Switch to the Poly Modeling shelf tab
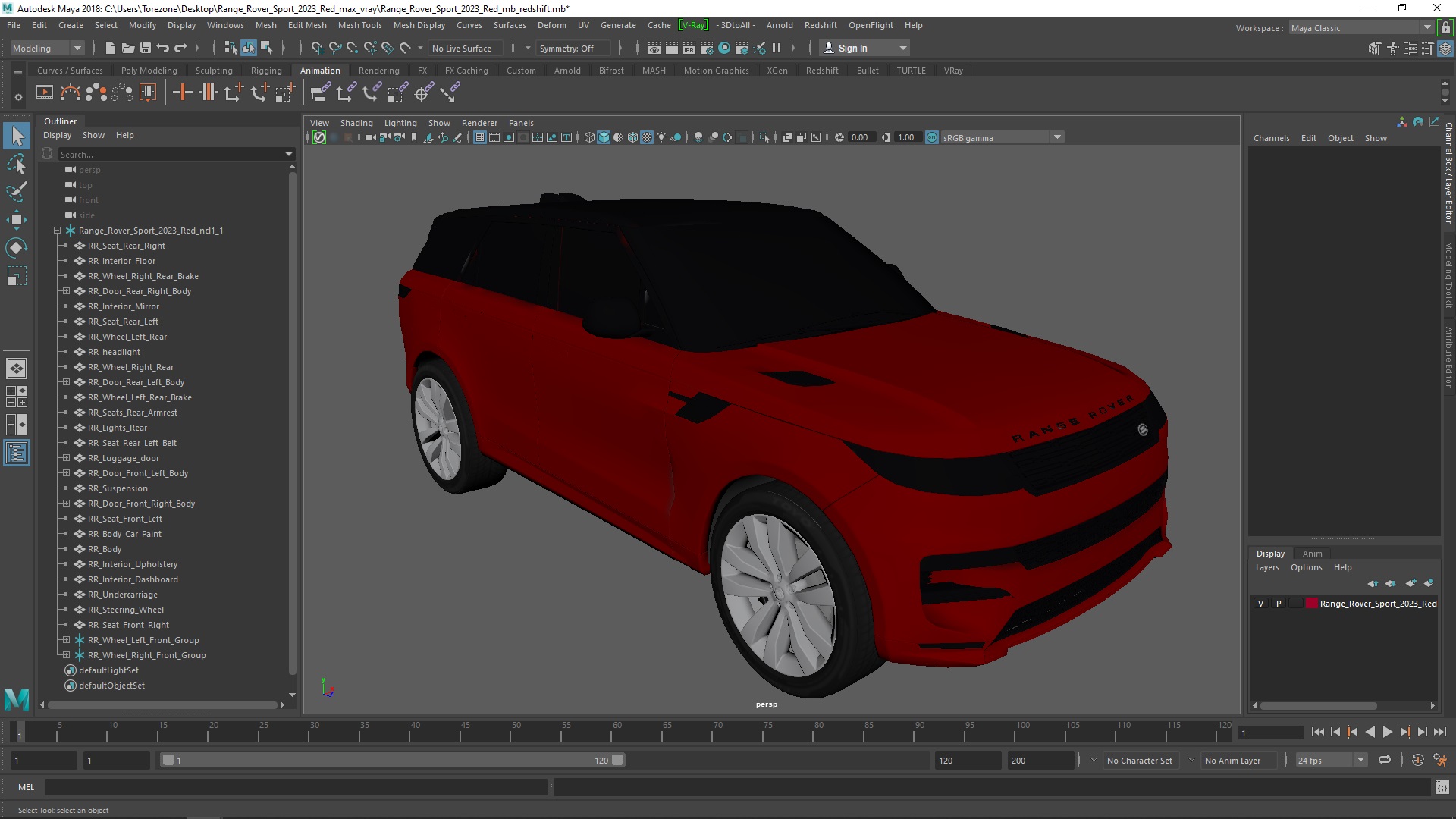This screenshot has height=819, width=1456. [x=149, y=71]
